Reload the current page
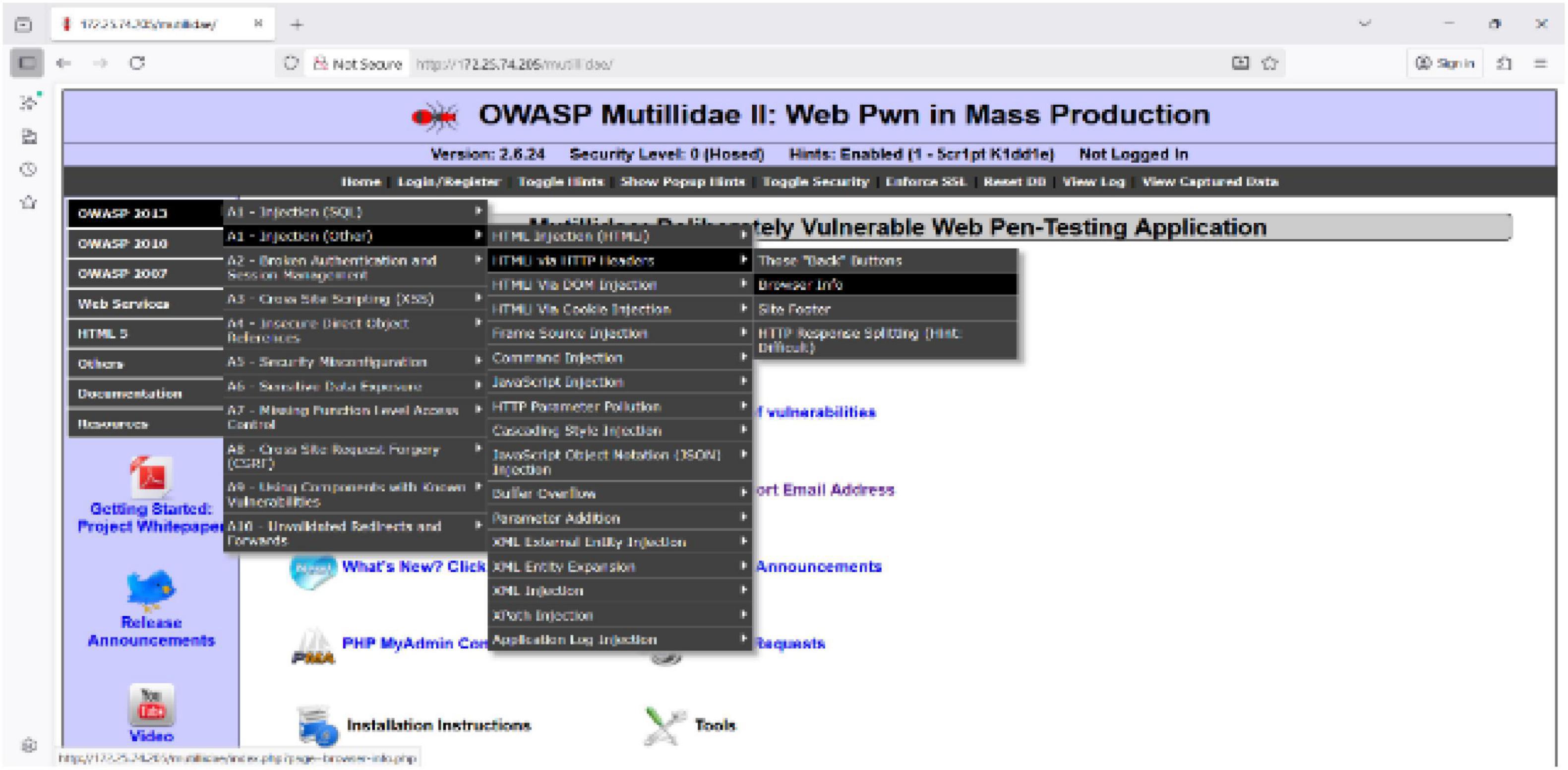Image resolution: width=1568 pixels, height=770 pixels. click(x=137, y=64)
